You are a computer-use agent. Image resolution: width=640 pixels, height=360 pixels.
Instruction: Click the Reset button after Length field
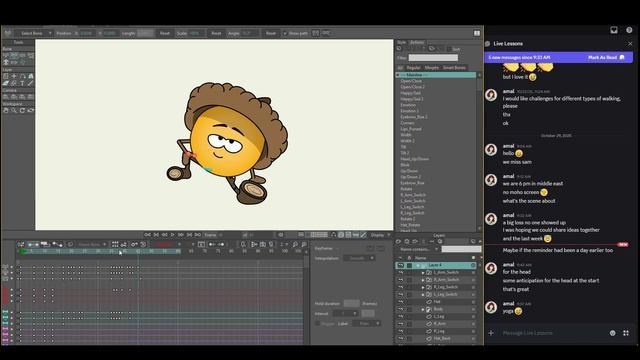164,33
